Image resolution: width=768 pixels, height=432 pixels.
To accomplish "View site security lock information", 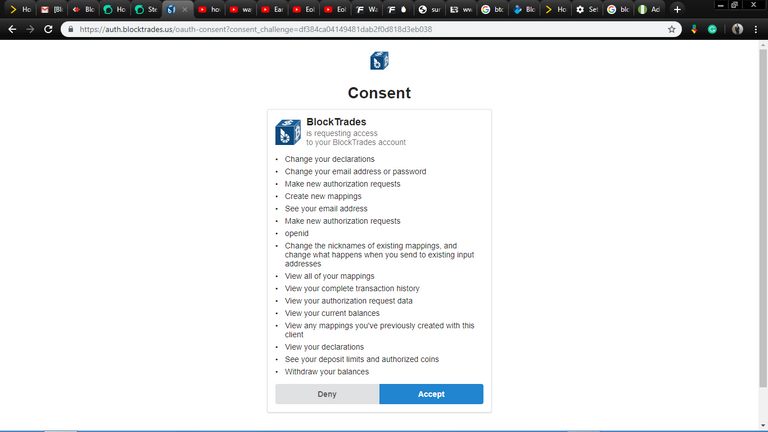I will (x=71, y=29).
